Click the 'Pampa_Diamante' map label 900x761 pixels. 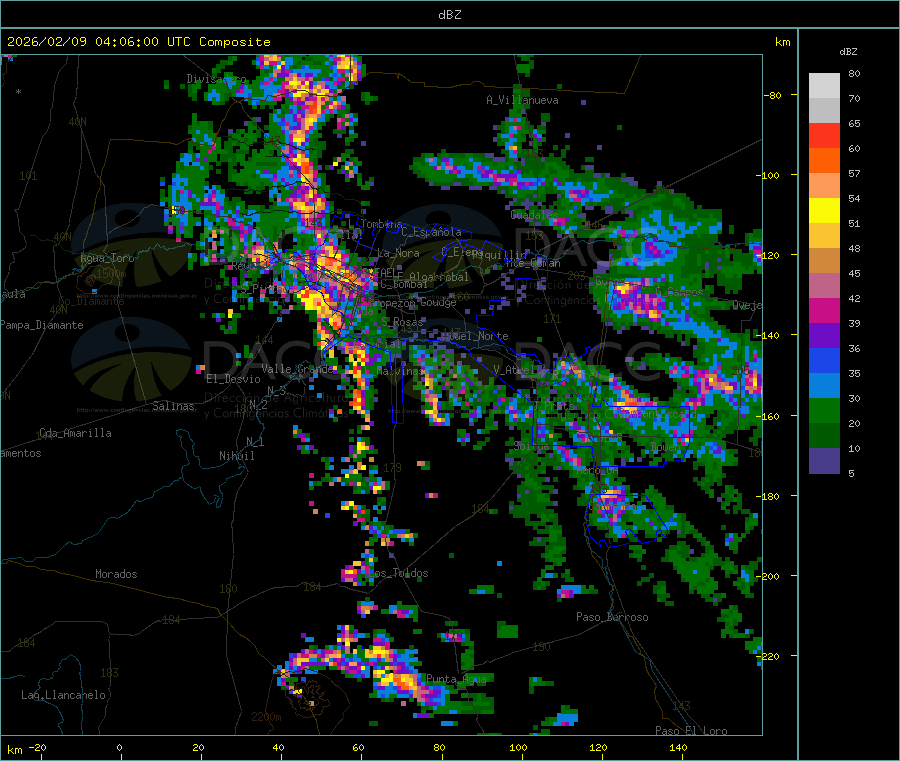41,325
